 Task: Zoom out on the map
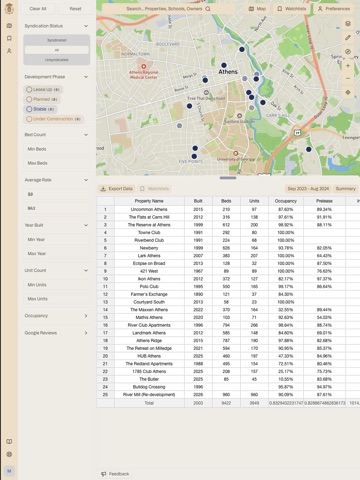[348, 79]
